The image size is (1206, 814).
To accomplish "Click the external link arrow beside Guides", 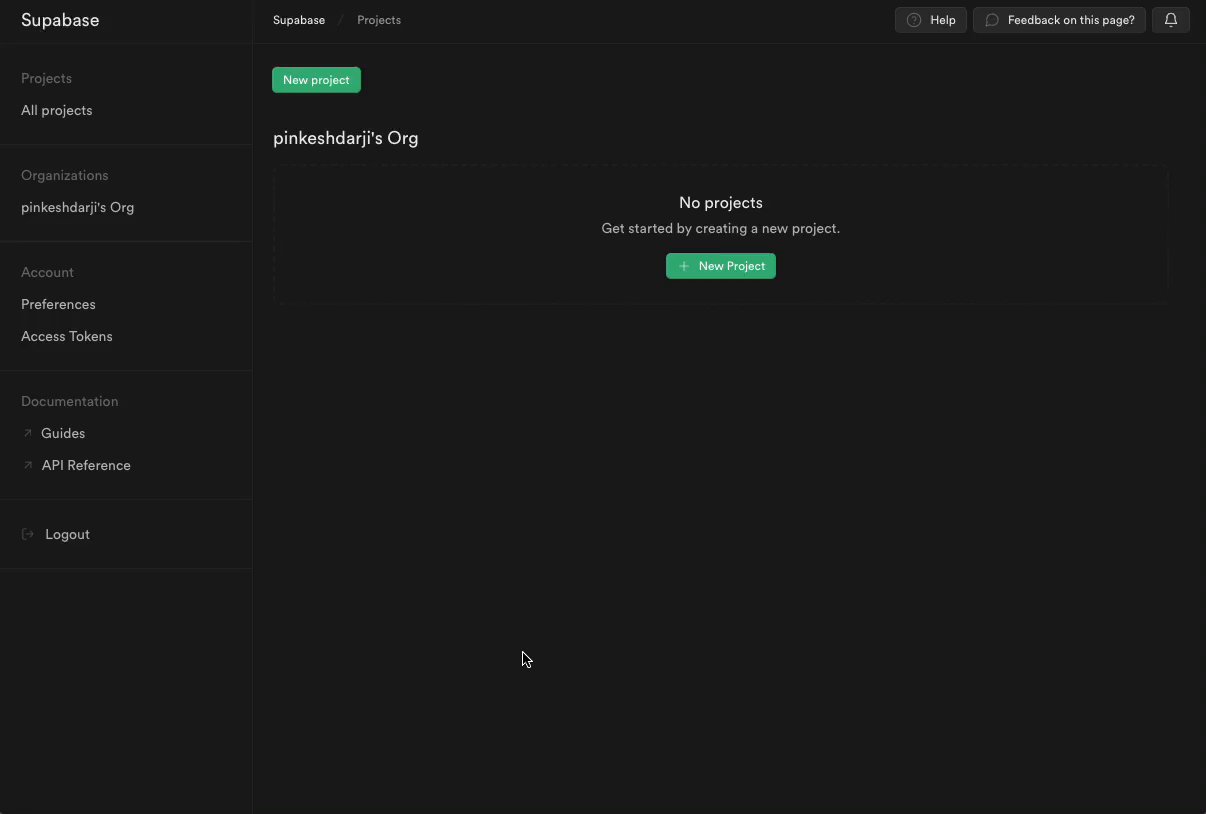I will point(28,433).
